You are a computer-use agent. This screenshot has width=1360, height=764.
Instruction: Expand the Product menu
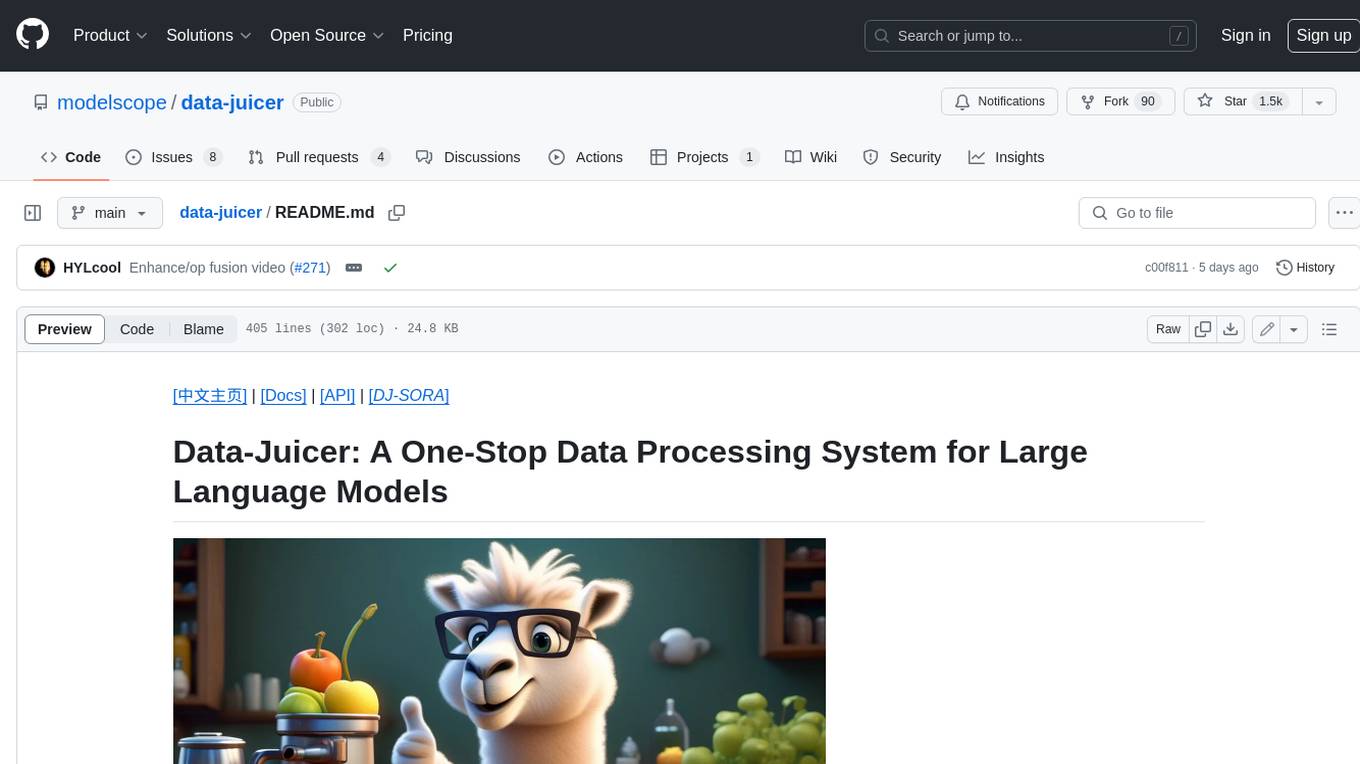point(110,35)
